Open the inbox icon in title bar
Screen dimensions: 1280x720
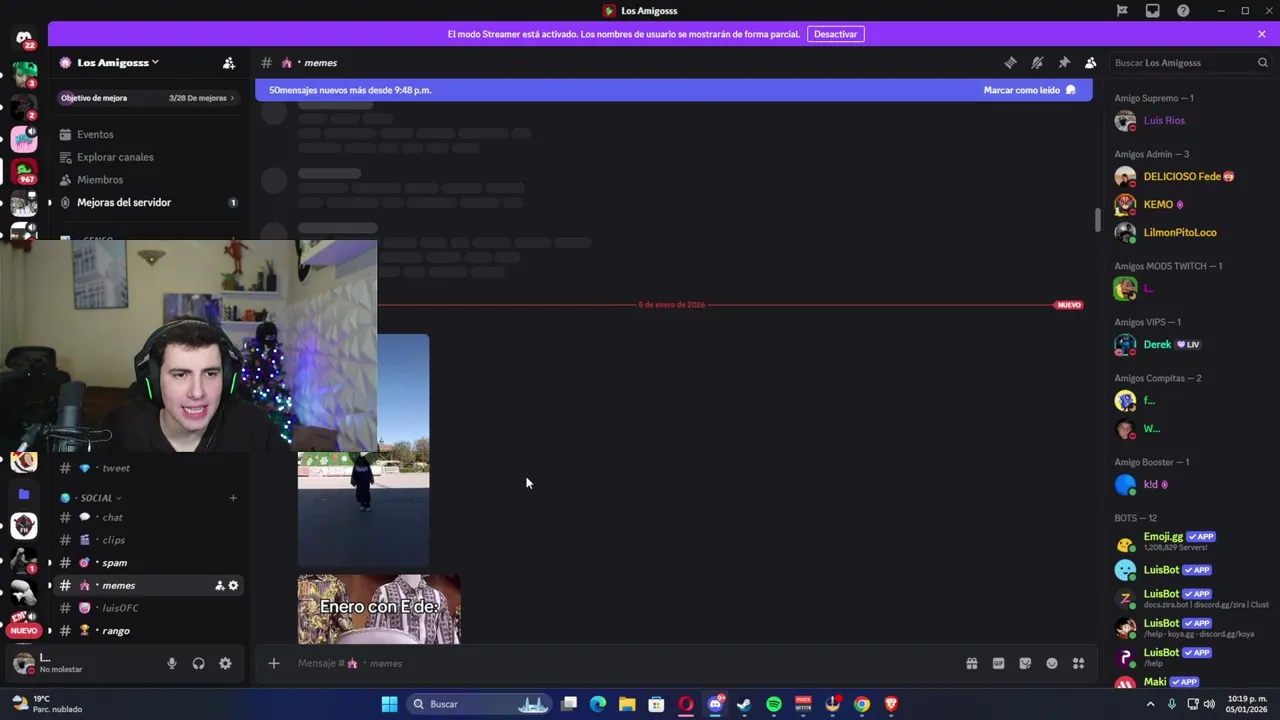[1153, 11]
